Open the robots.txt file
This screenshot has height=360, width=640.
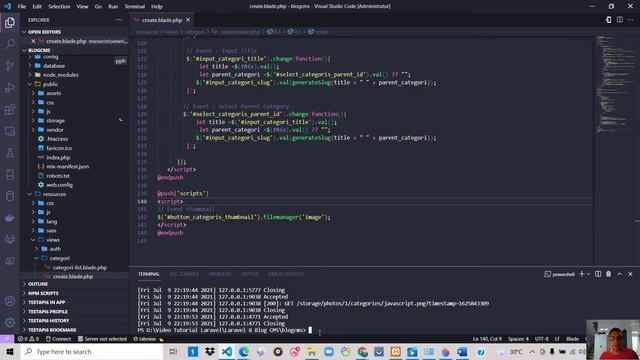(58, 176)
